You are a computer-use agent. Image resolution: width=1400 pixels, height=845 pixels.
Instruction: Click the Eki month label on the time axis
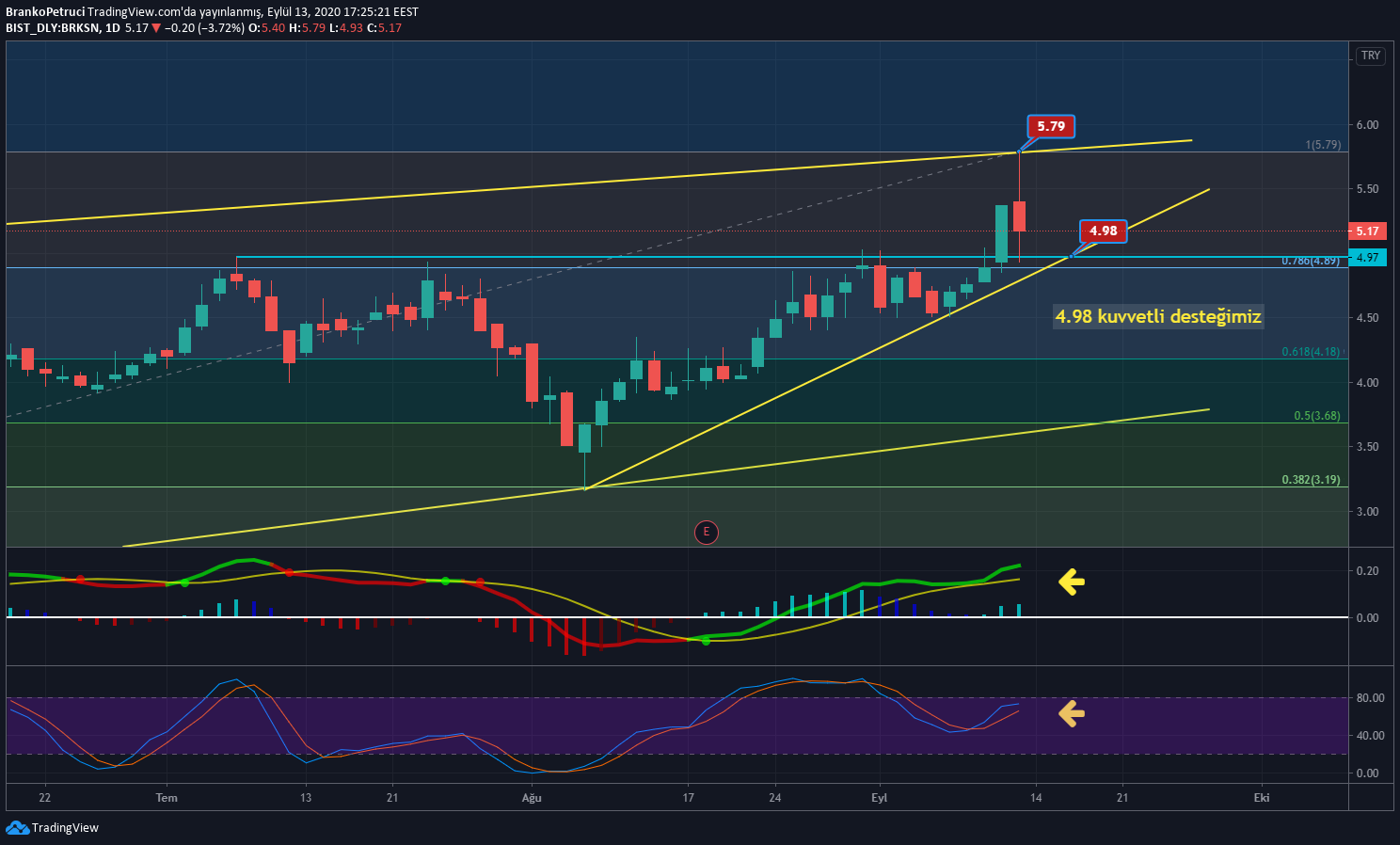tap(1262, 798)
